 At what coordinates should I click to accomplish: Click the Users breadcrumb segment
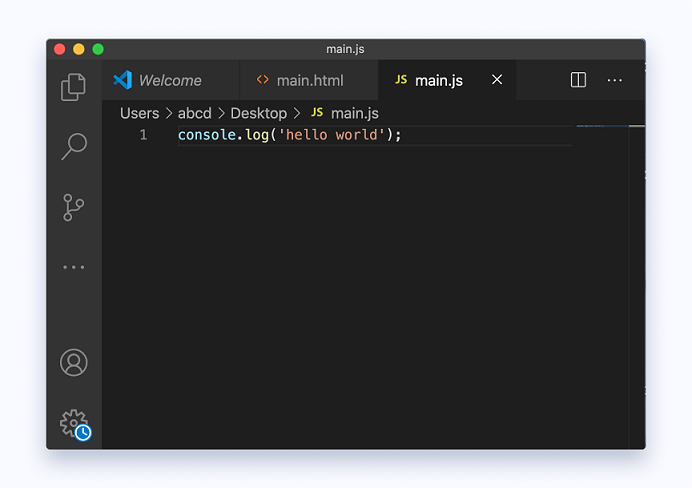139,113
